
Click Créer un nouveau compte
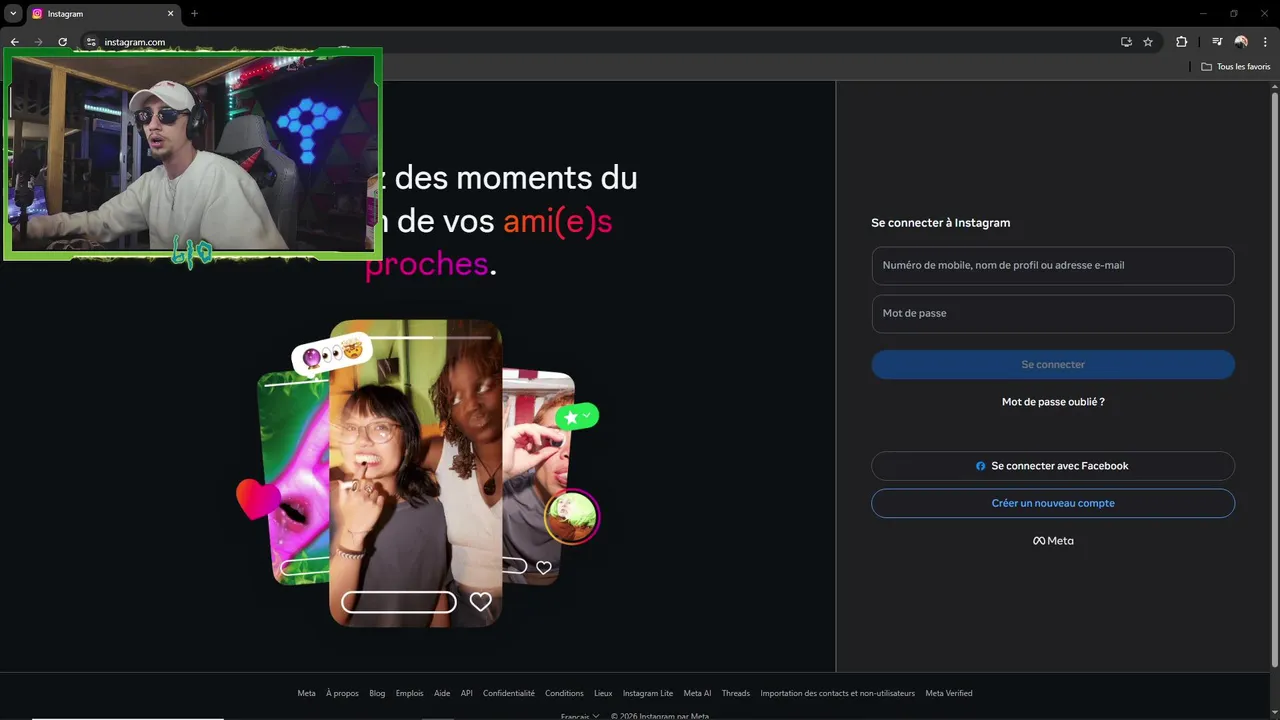(x=1053, y=503)
